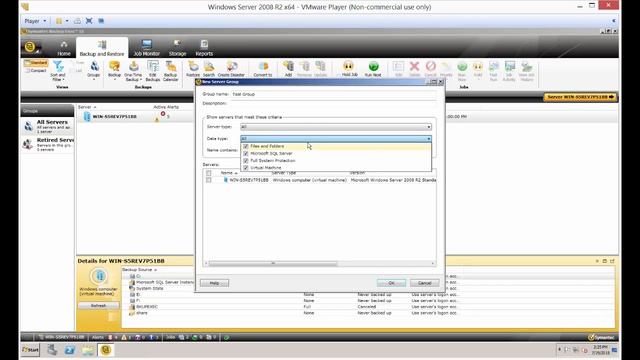Open PowerShell from the taskbar
640x360 pixels.
(70, 350)
